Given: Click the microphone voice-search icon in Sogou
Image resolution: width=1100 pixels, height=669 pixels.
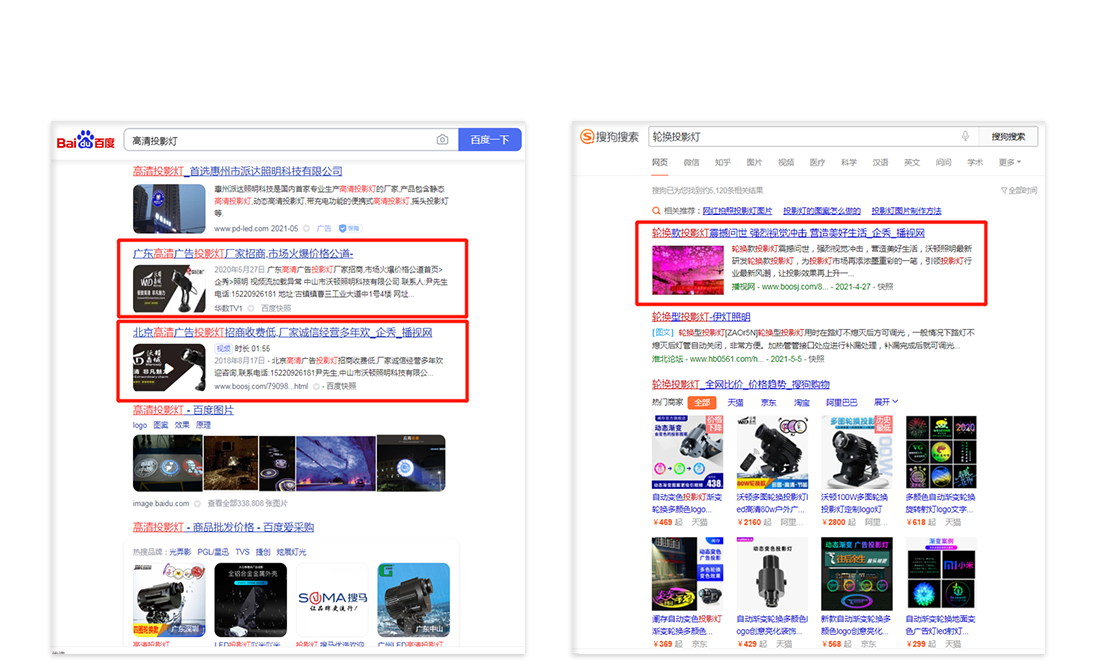Looking at the screenshot, I should pos(965,136).
